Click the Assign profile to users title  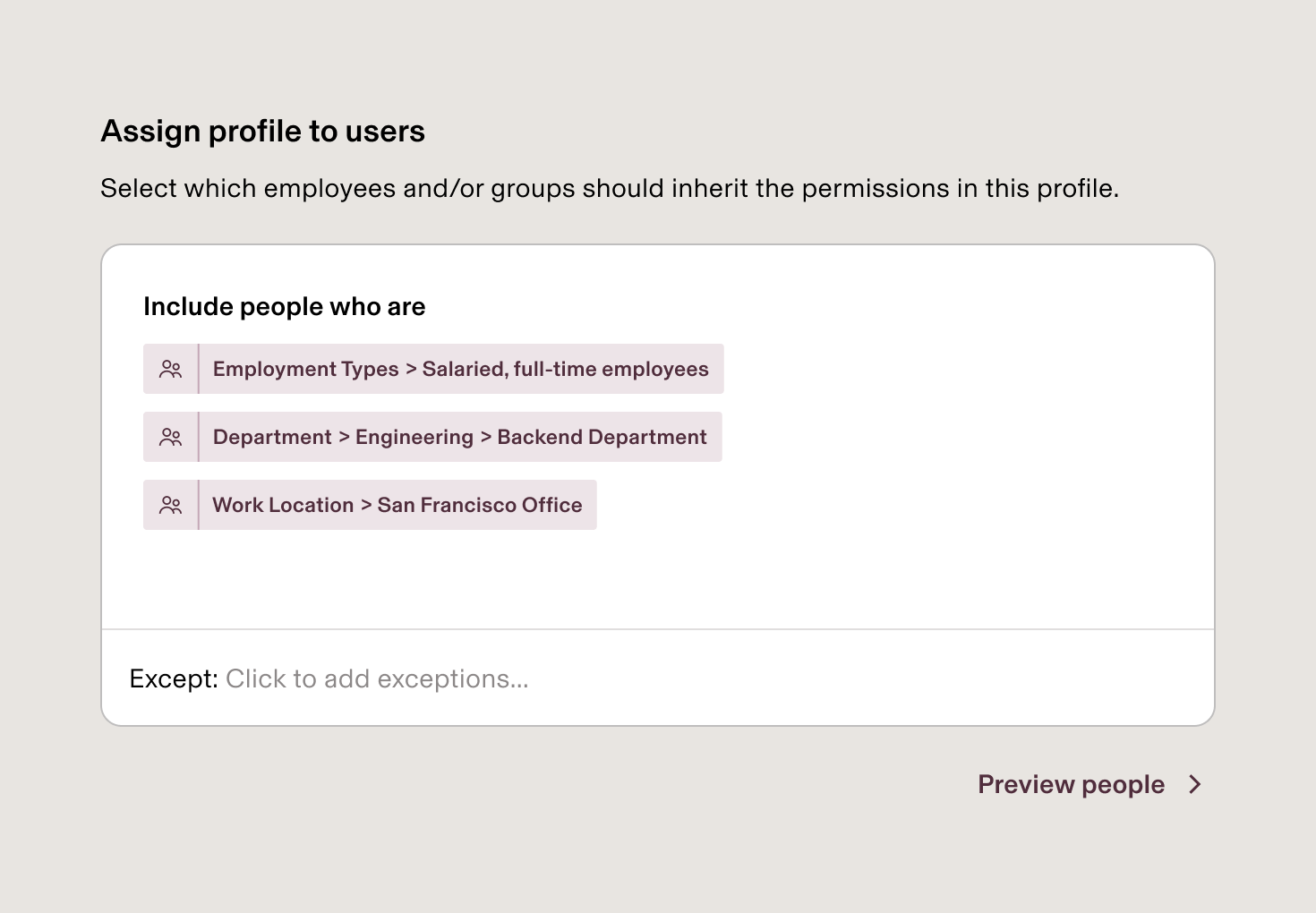pos(262,132)
